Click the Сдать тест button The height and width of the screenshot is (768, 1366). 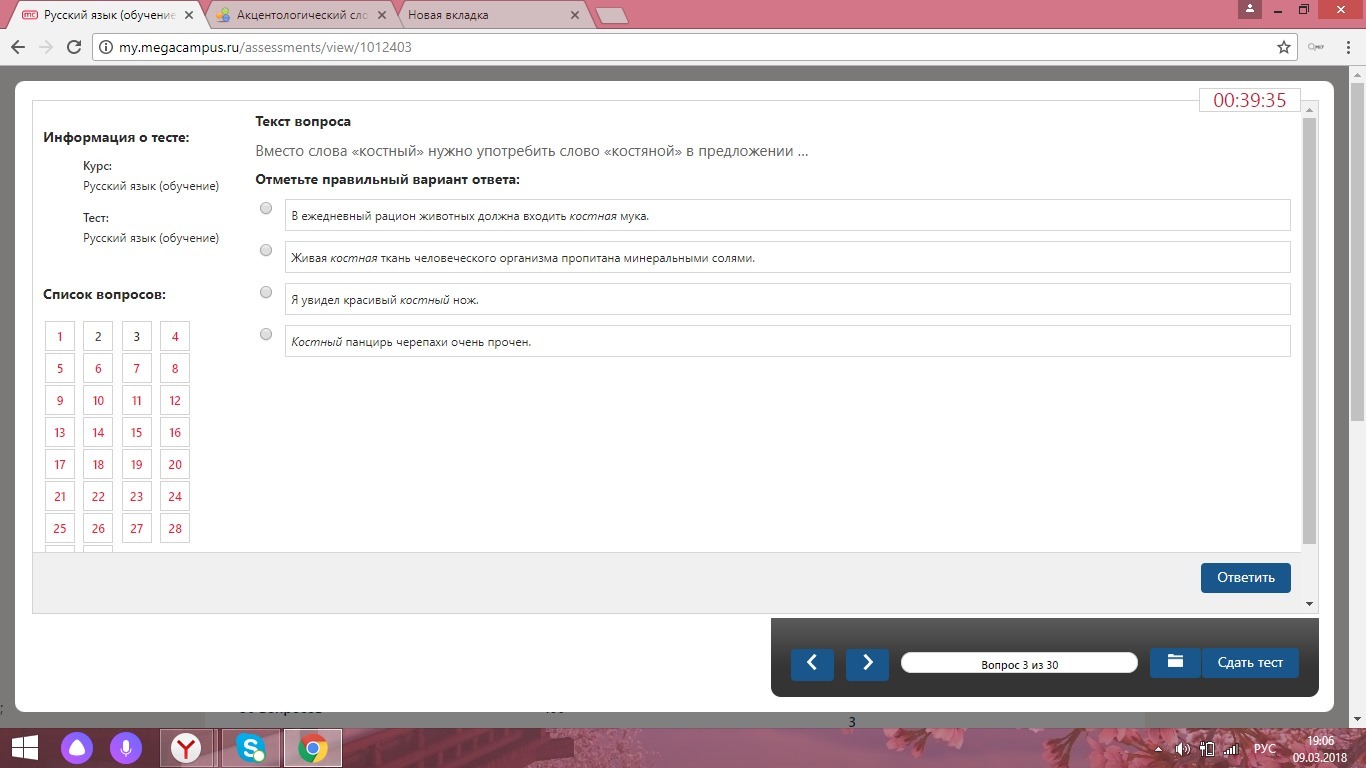tap(1249, 662)
